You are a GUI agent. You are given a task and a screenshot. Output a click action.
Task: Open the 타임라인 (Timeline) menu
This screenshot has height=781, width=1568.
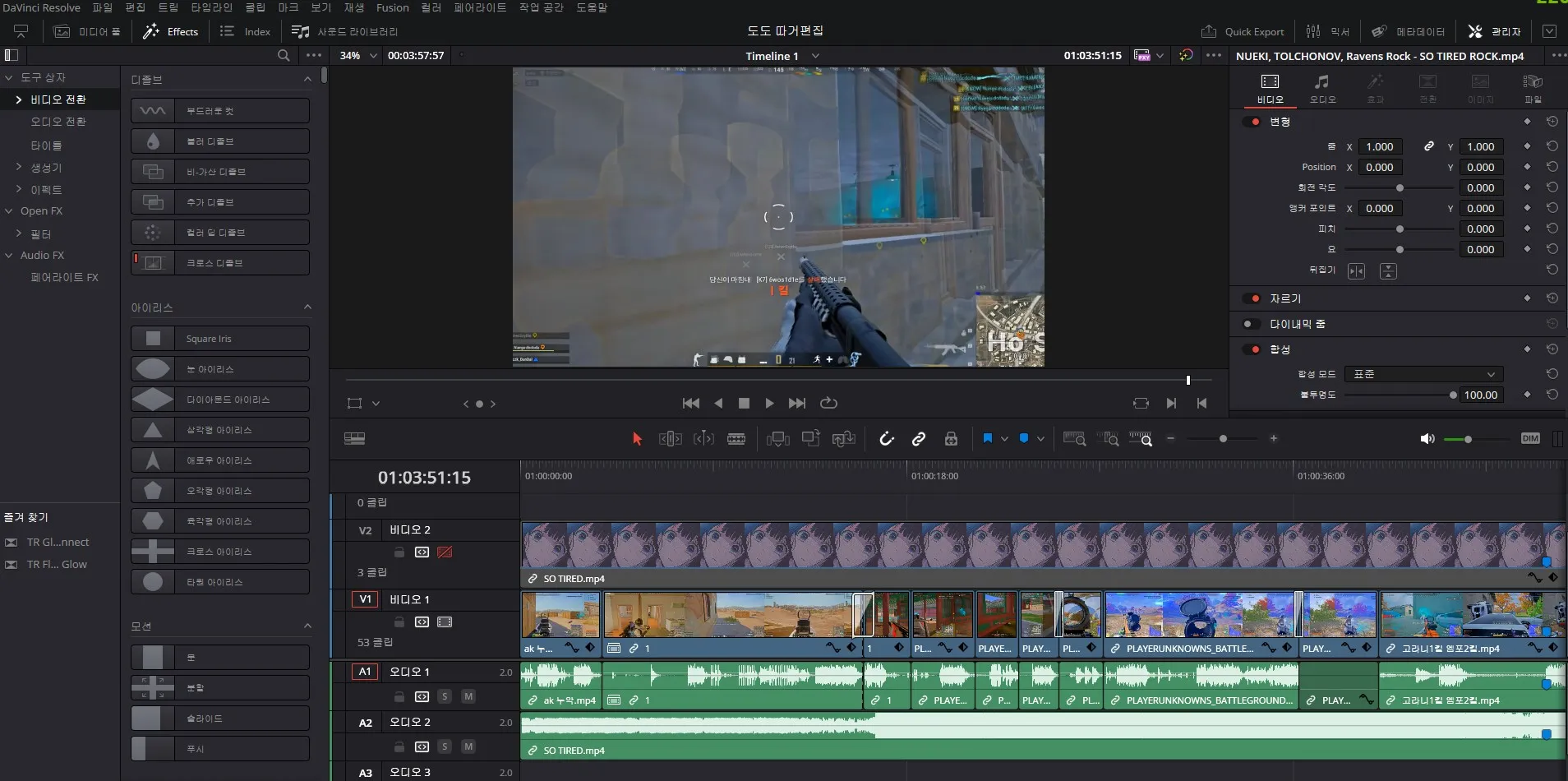212,7
